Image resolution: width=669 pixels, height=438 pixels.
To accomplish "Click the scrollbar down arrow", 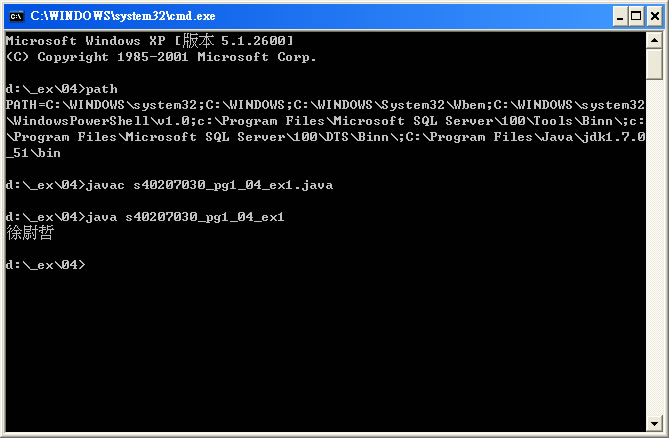I will [654, 423].
